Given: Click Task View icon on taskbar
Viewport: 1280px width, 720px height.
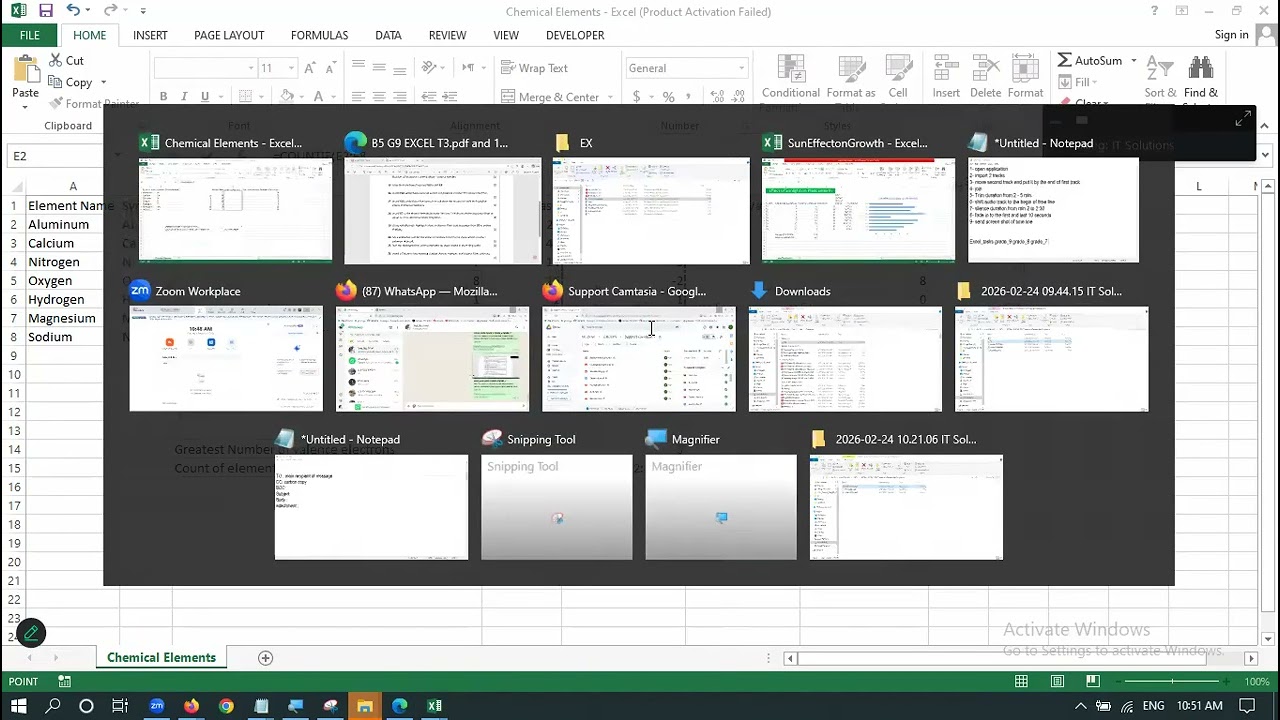Looking at the screenshot, I should coord(120,706).
